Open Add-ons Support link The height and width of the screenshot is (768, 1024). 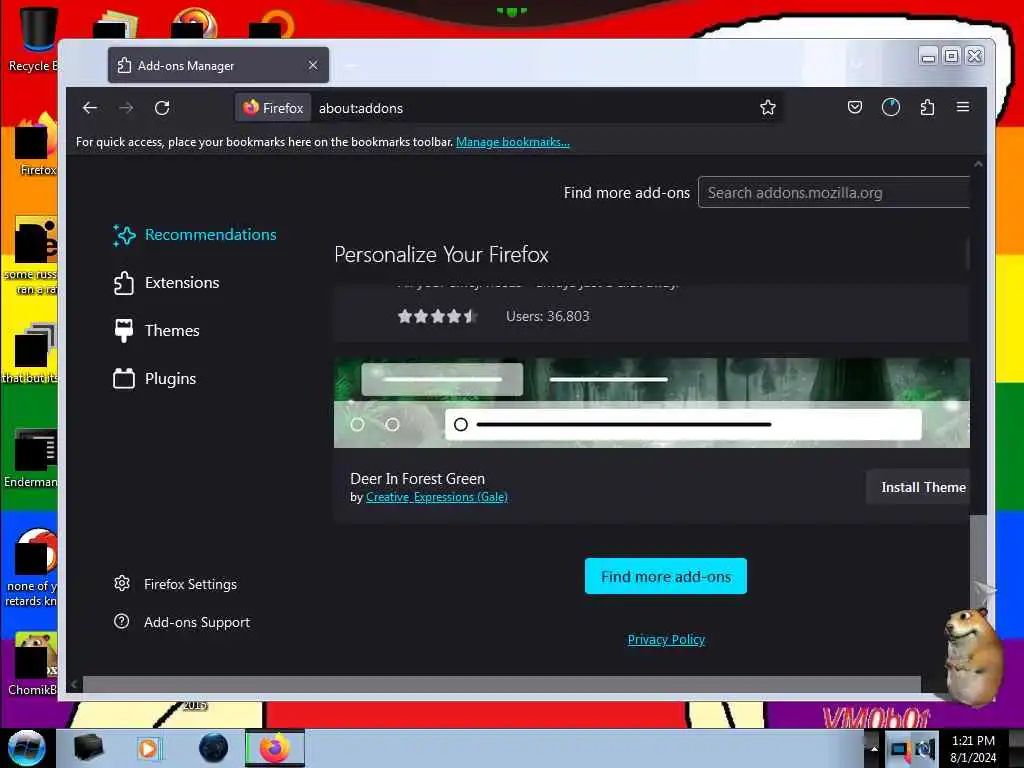[182, 622]
